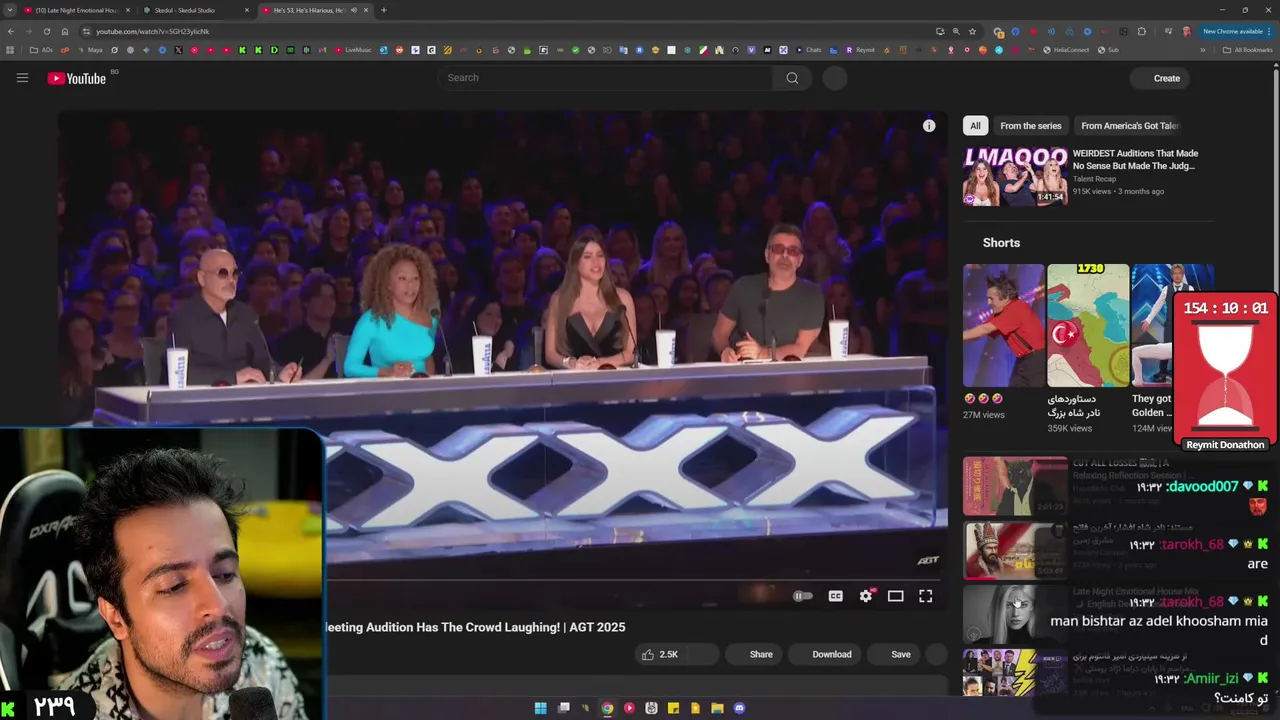
Task: Open Chrome extensions puzzle icon
Action: pos(1142,31)
